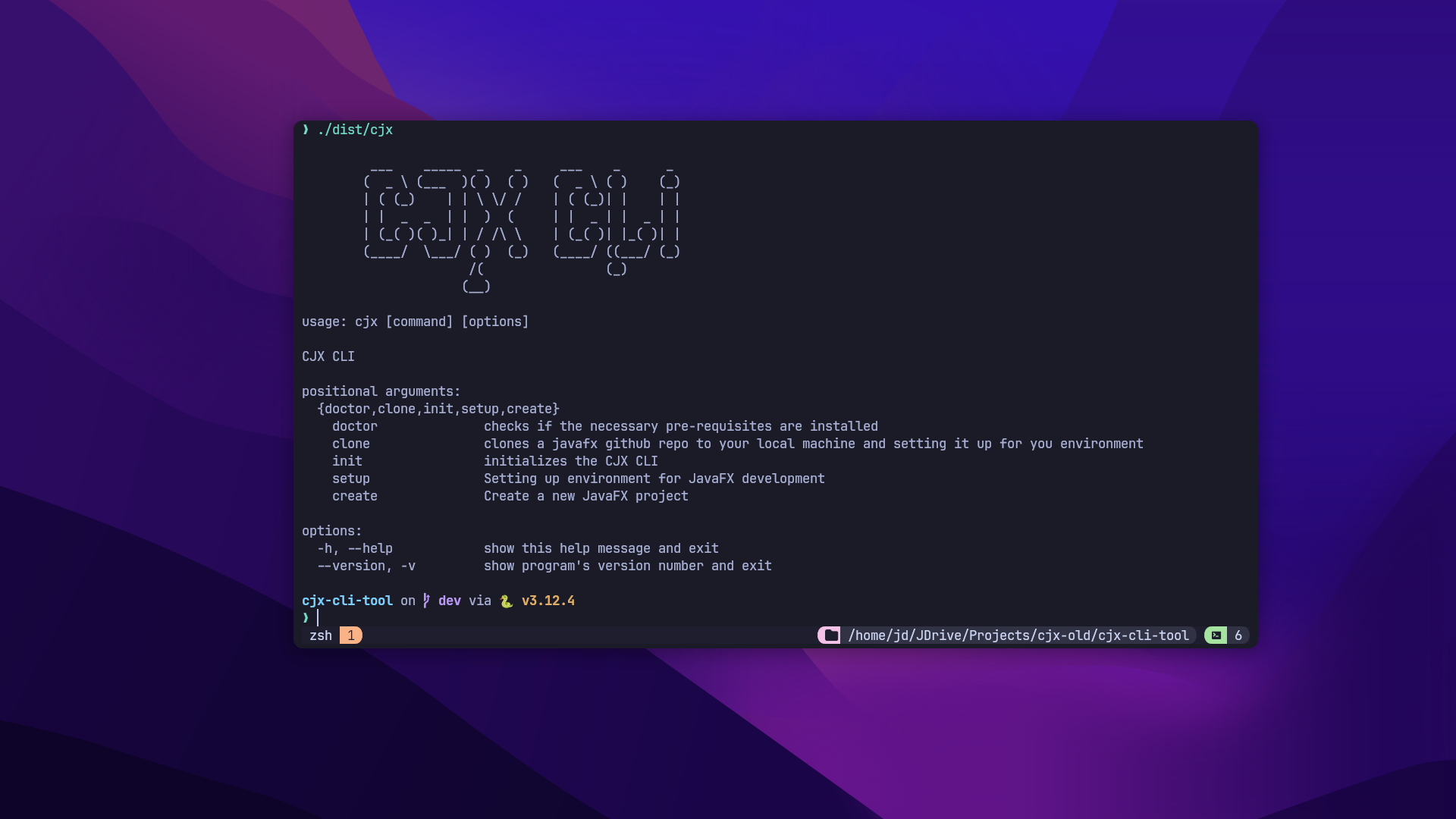The image size is (1456, 819).
Task: Click the Setting up environment description text
Action: [x=654, y=479]
